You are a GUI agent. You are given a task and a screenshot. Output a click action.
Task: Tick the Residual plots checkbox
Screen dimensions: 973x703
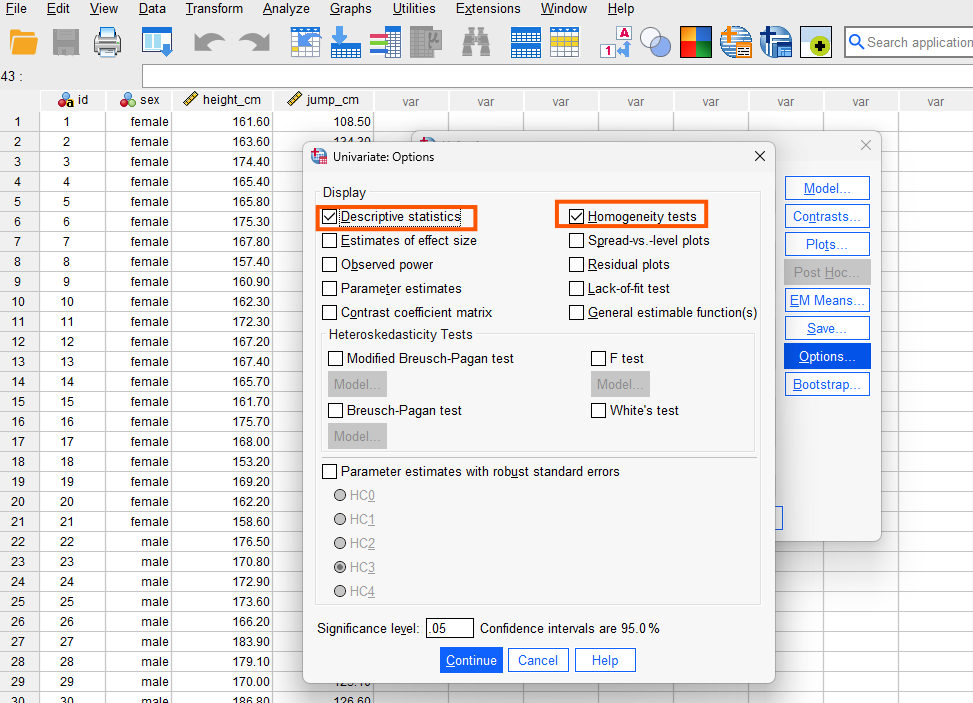coord(577,265)
